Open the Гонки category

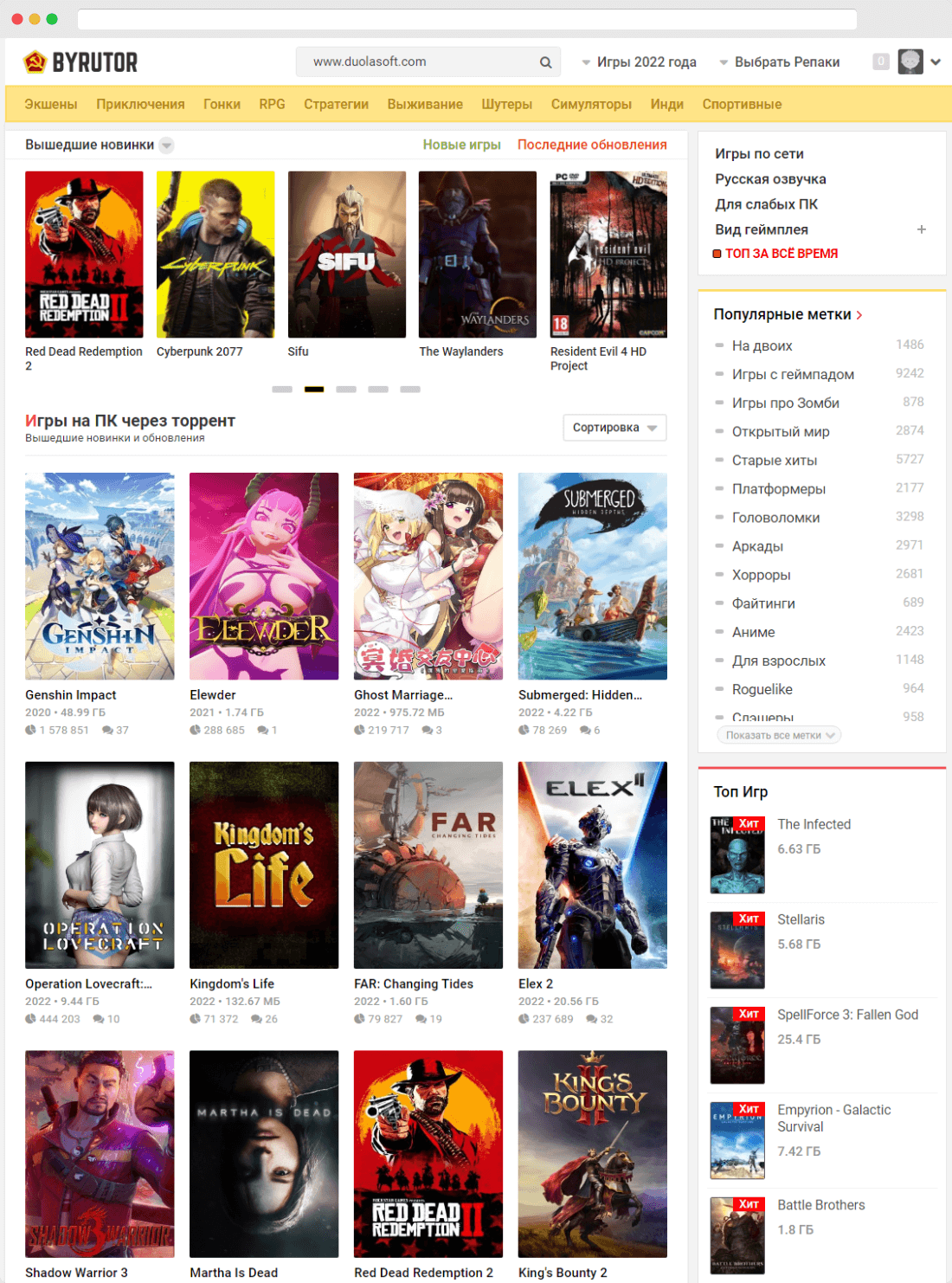pyautogui.click(x=222, y=104)
